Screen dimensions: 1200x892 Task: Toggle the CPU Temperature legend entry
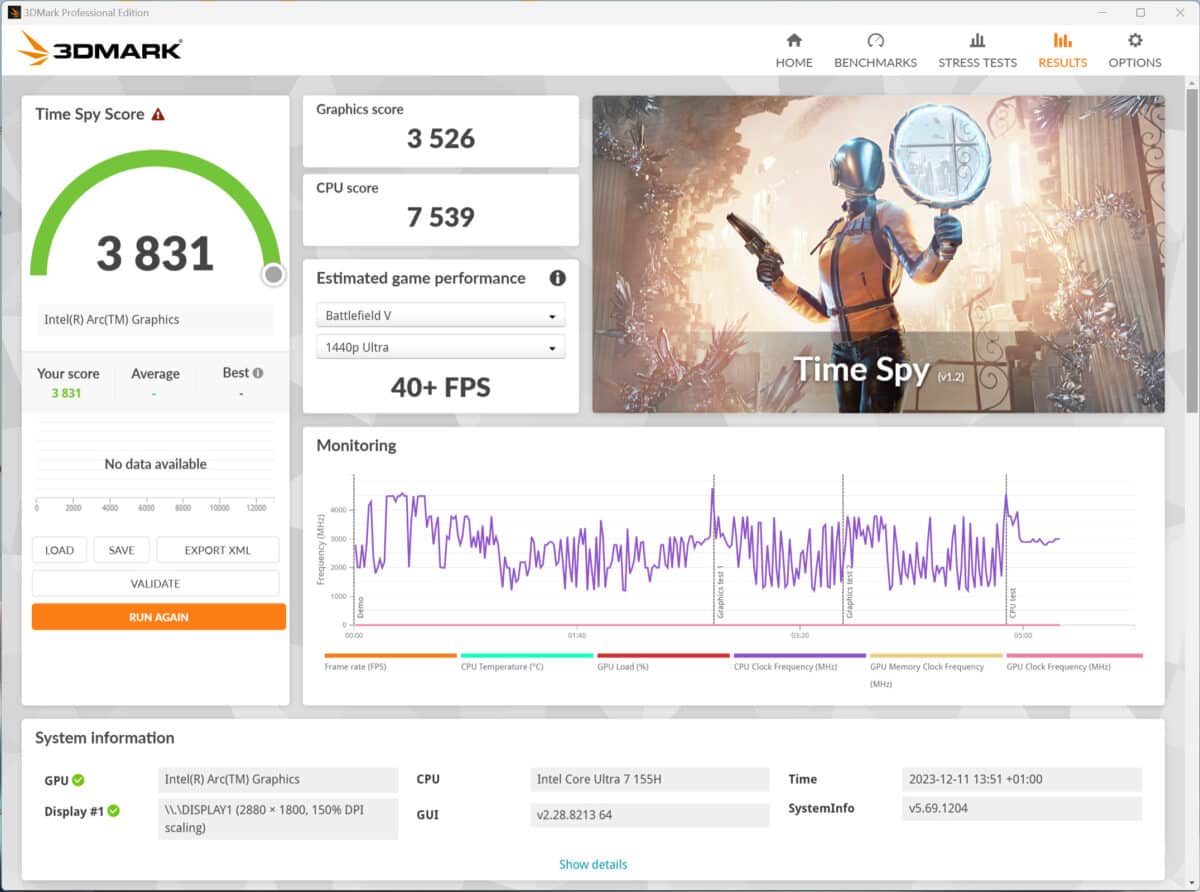click(x=527, y=662)
